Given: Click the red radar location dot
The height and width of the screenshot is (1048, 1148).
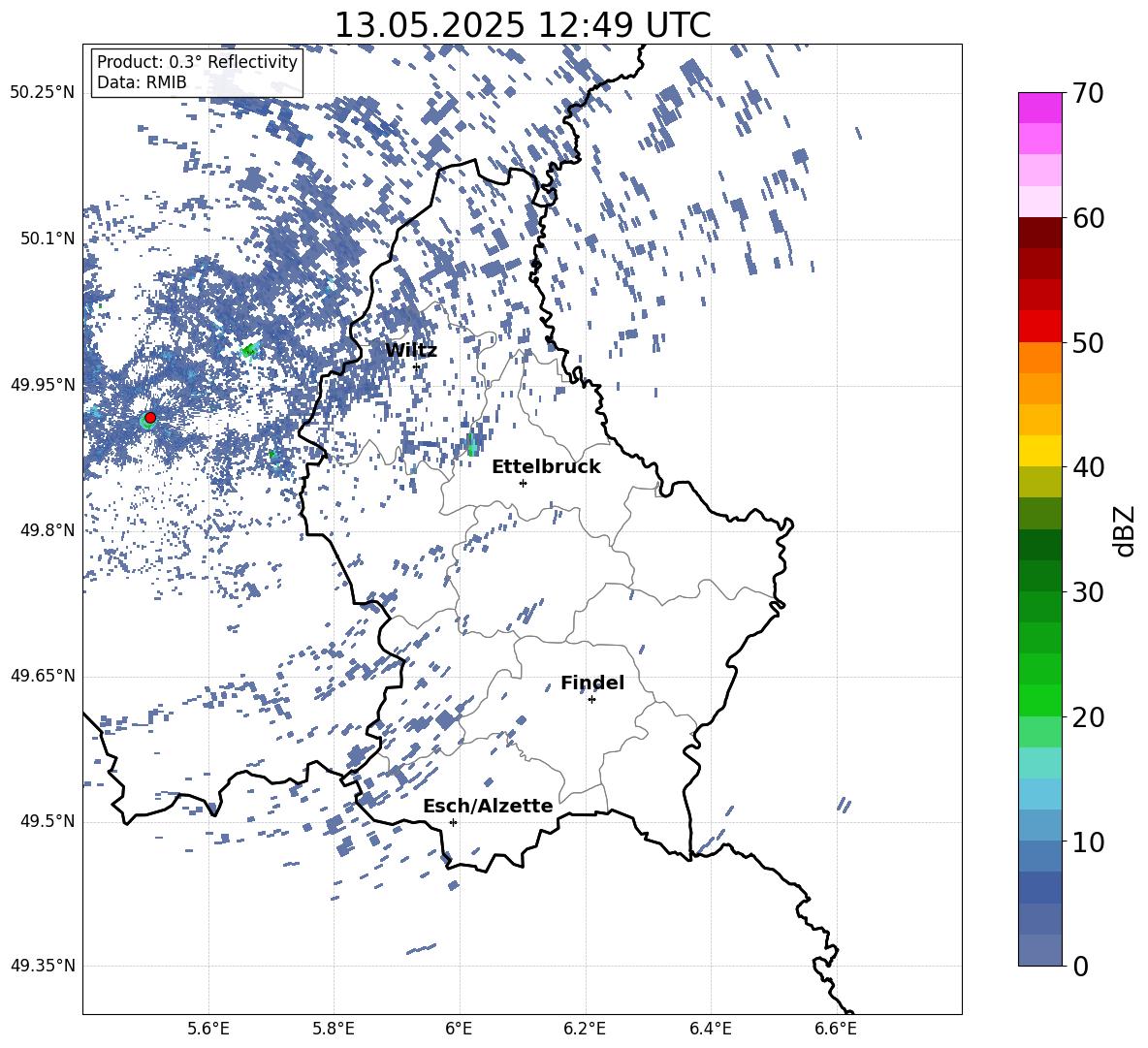Looking at the screenshot, I should point(150,418).
